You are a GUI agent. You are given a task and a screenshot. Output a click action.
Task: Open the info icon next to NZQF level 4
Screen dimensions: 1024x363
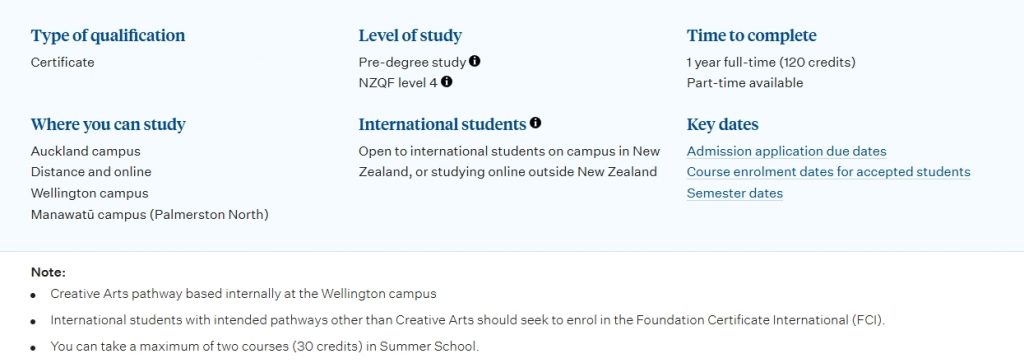click(x=446, y=82)
